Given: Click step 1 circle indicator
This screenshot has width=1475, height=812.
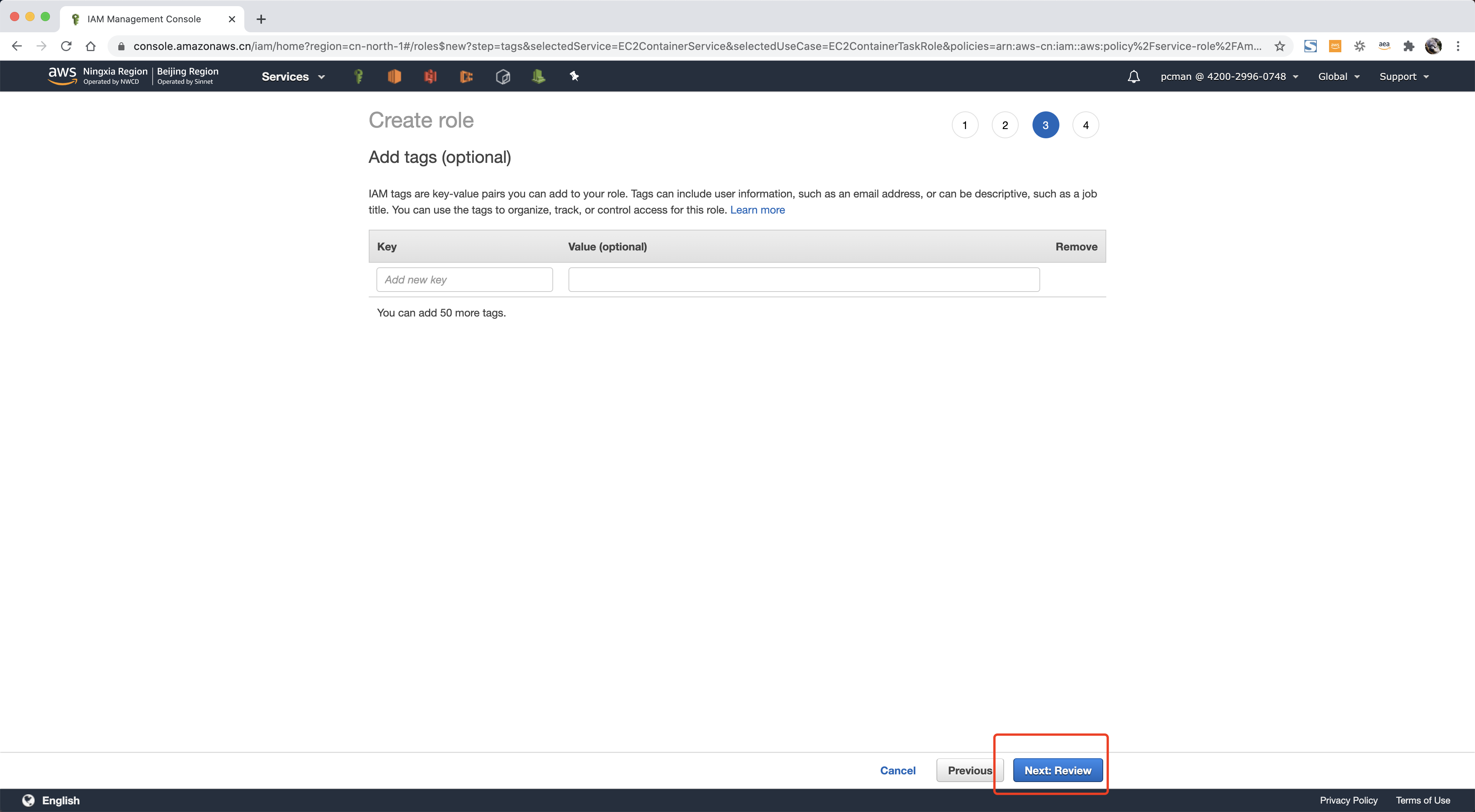Looking at the screenshot, I should 965,125.
